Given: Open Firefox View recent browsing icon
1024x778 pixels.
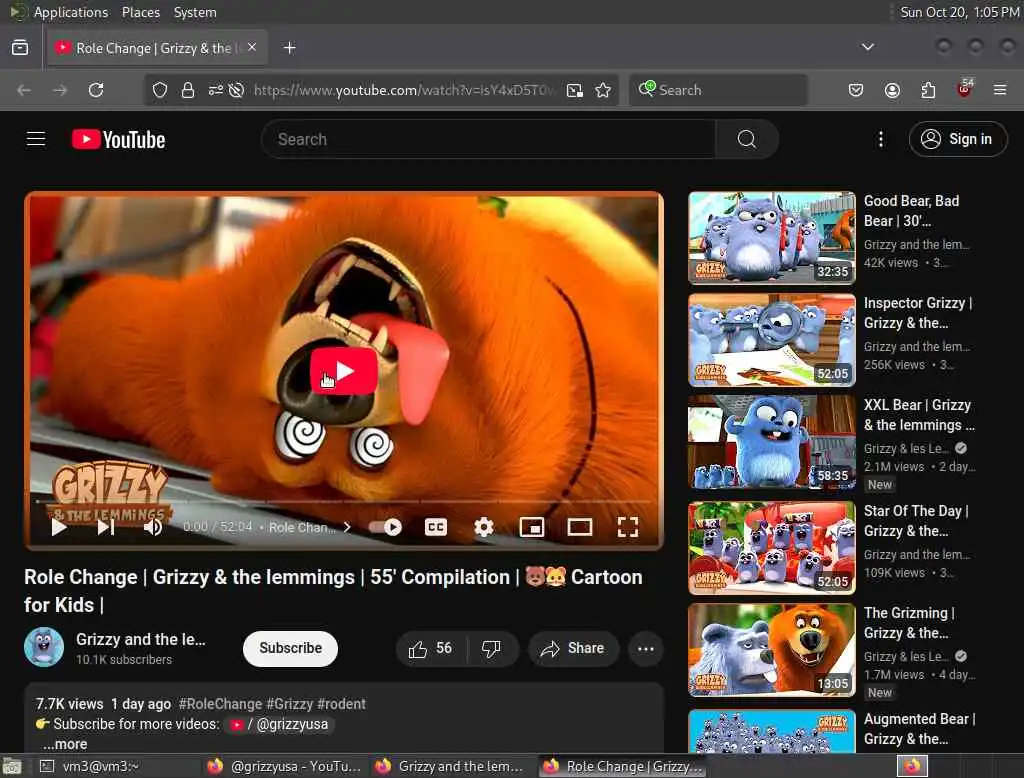Looking at the screenshot, I should (20, 48).
